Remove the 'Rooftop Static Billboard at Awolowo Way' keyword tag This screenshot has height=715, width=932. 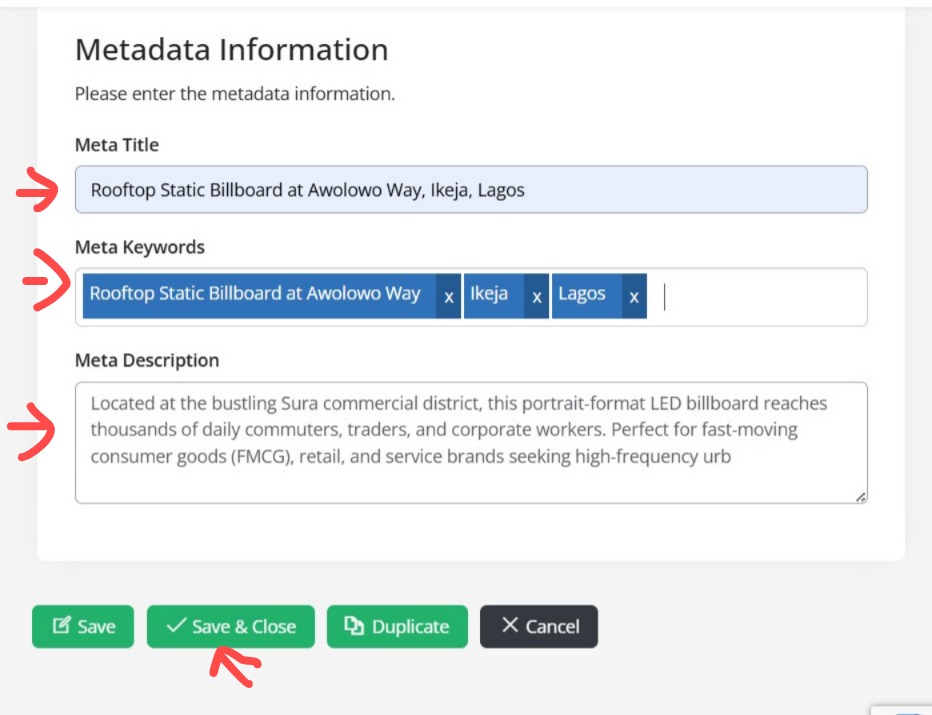click(448, 297)
